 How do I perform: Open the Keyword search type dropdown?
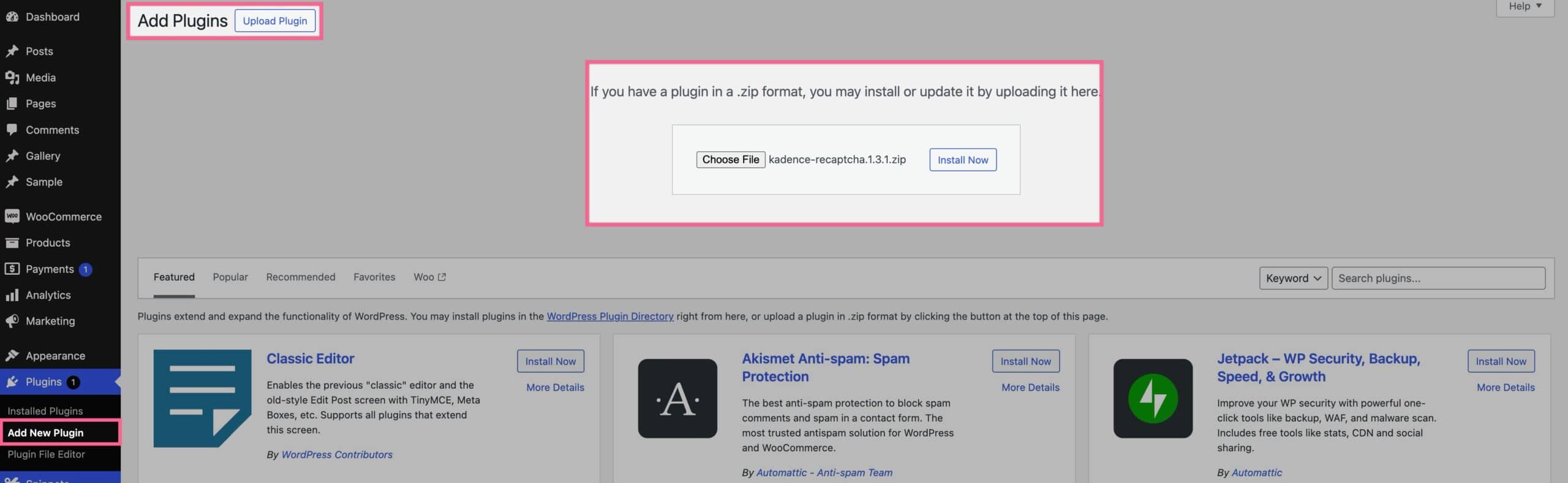[x=1293, y=279]
